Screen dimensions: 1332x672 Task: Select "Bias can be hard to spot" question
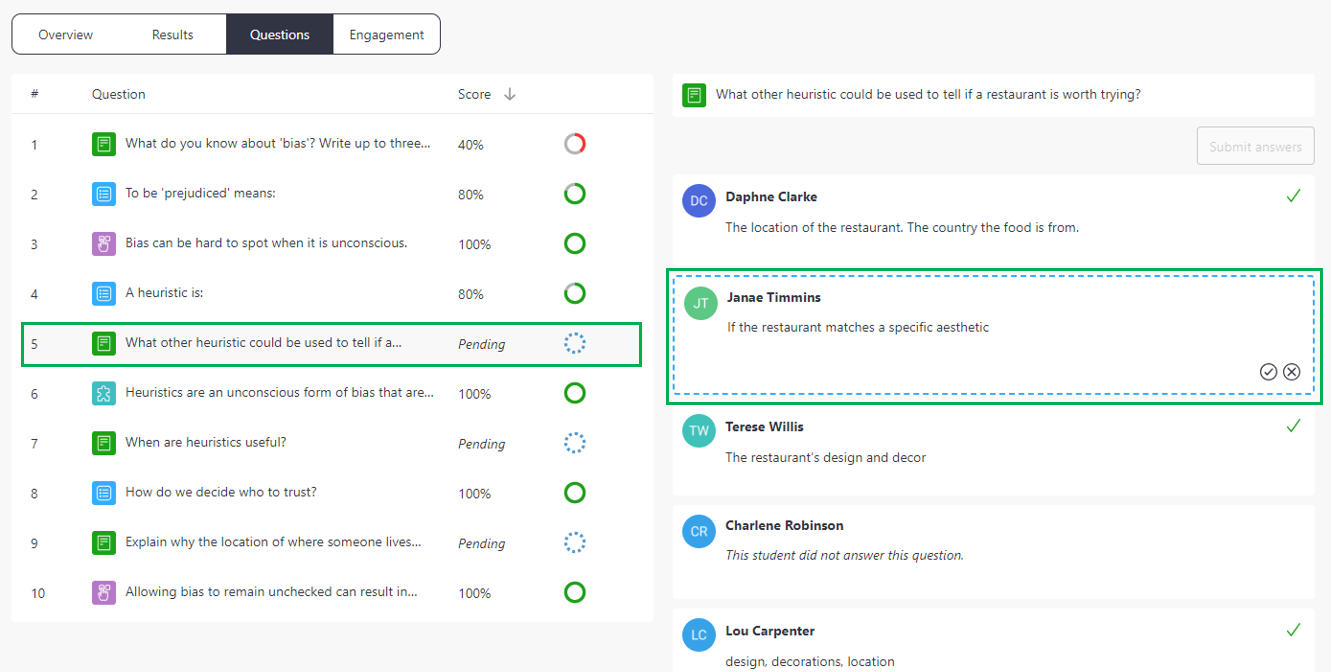click(x=266, y=243)
